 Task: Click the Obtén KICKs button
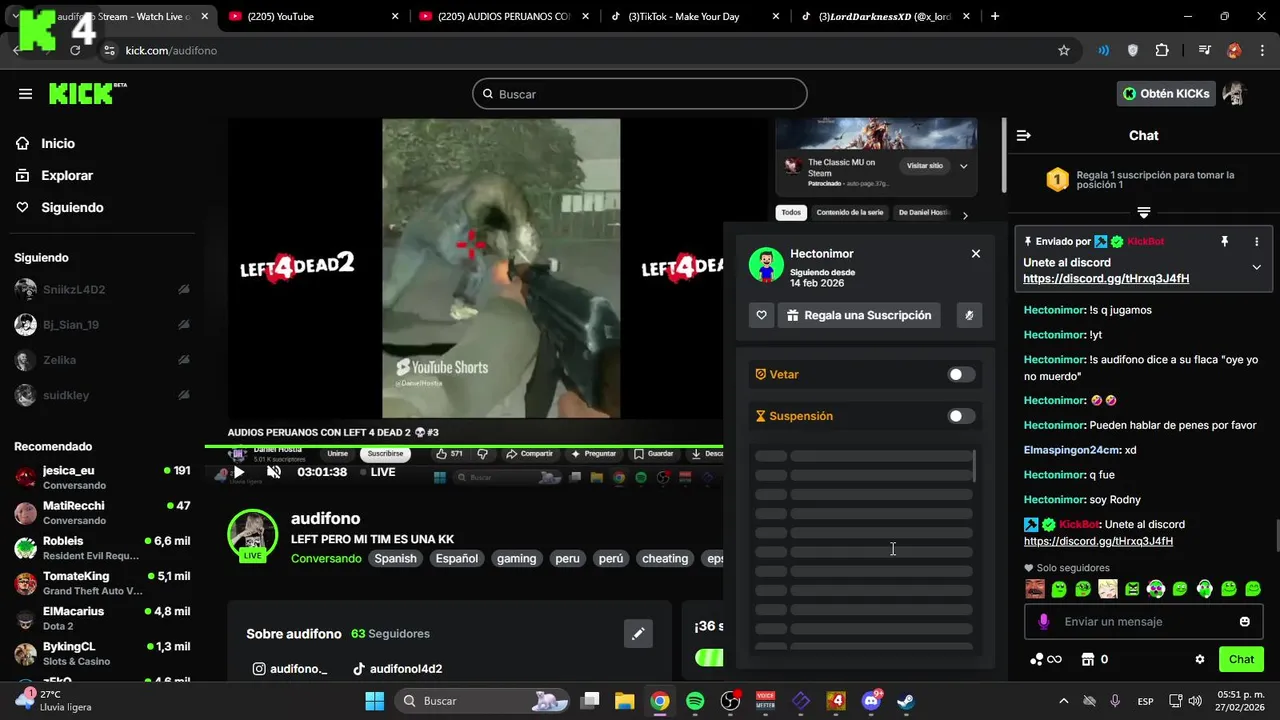[x=1166, y=94]
